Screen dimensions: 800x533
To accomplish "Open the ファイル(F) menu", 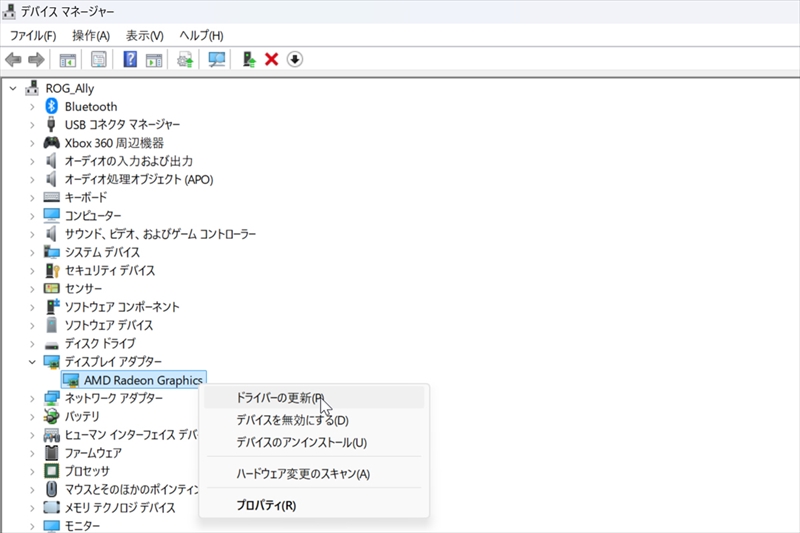I will [x=33, y=36].
